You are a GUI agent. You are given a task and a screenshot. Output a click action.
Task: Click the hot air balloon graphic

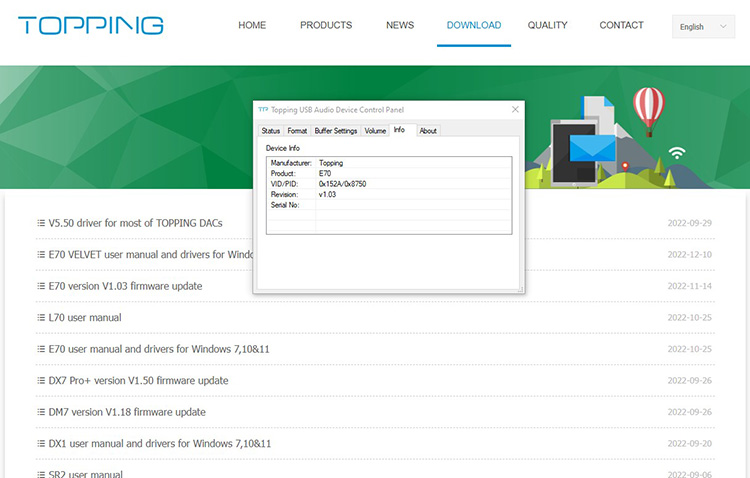pyautogui.click(x=649, y=111)
